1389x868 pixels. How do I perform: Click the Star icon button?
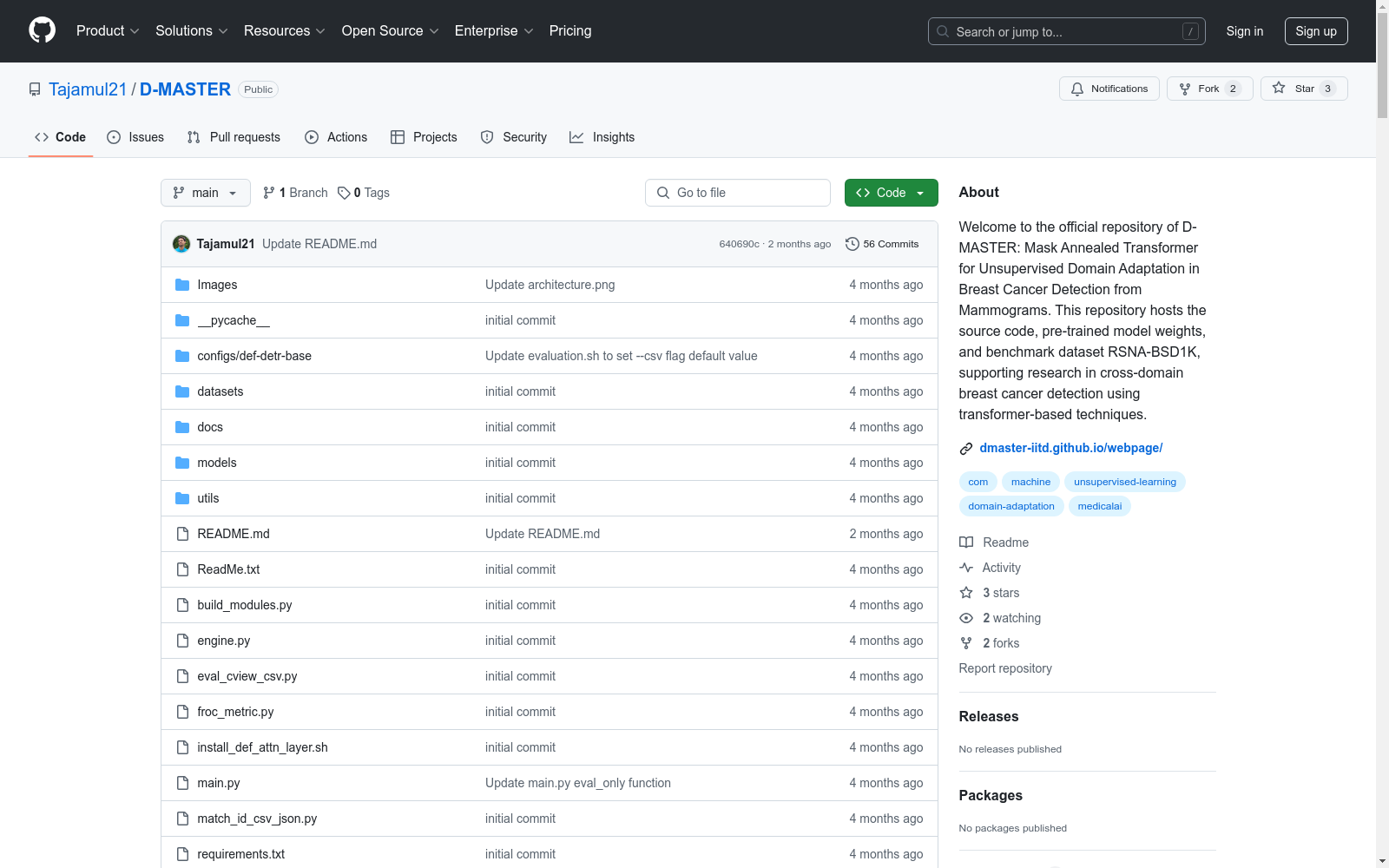1279,88
